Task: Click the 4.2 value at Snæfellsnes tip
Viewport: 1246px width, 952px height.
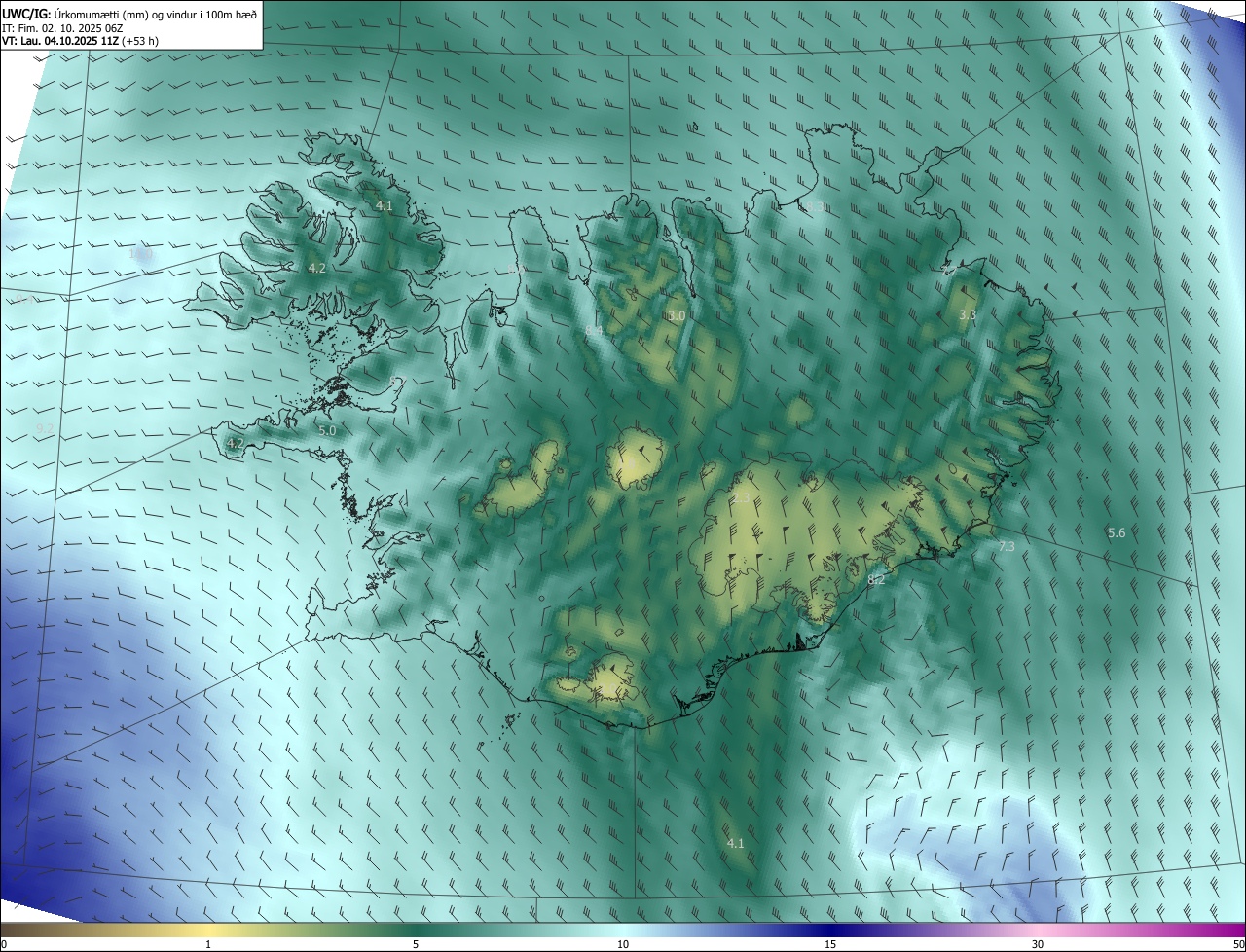Action: pyautogui.click(x=236, y=443)
